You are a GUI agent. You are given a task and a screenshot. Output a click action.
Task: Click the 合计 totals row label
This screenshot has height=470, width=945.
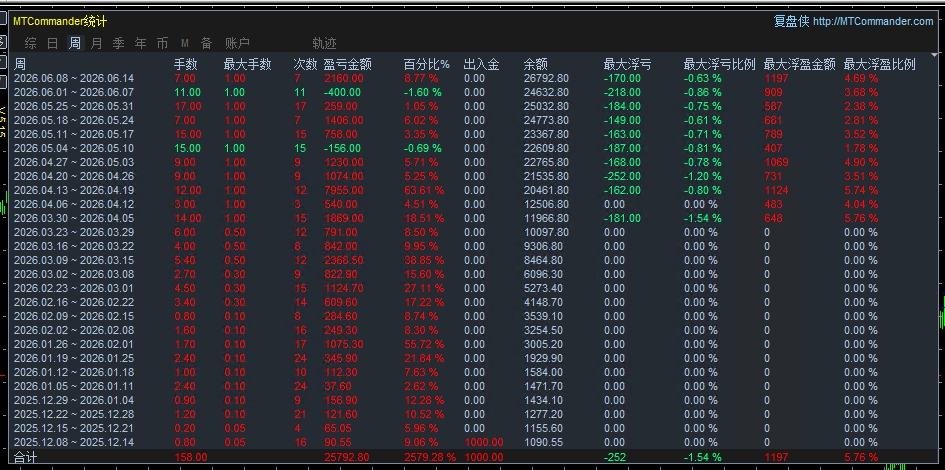coord(25,457)
